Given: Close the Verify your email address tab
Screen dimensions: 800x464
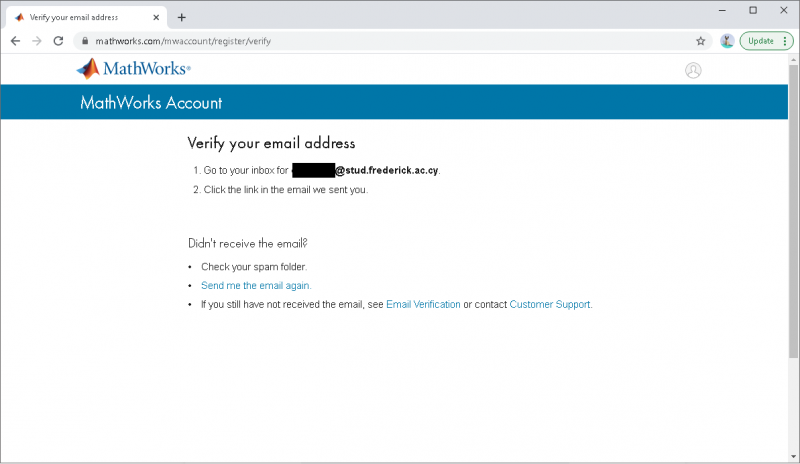Looking at the screenshot, I should (157, 17).
